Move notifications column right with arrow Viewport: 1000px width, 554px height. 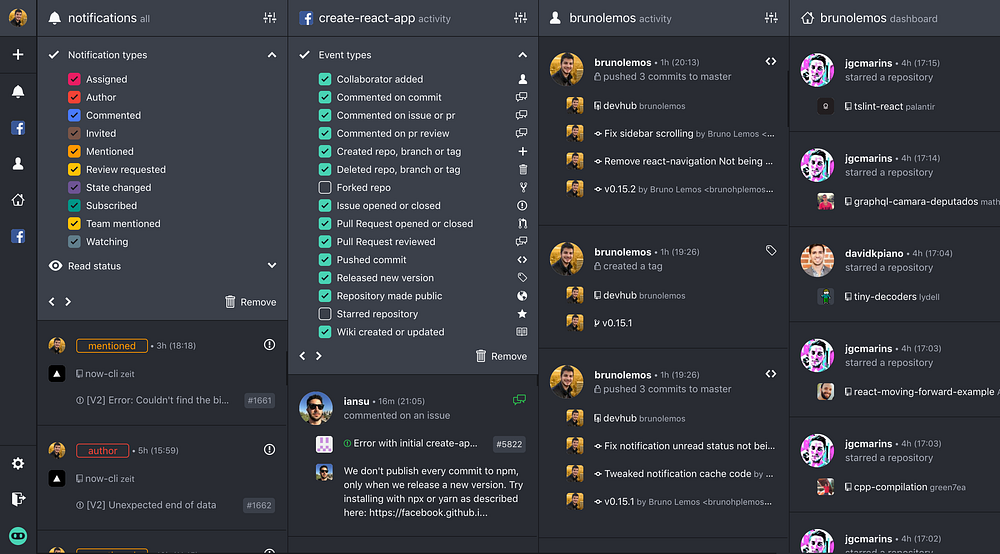68,302
